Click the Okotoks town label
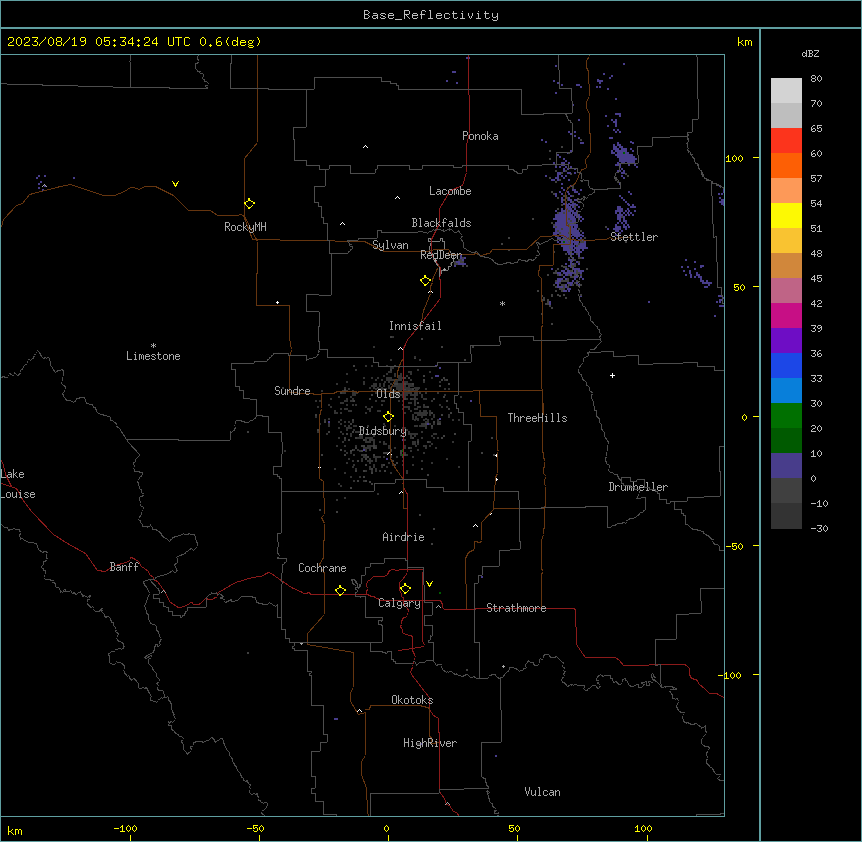Image resolution: width=862 pixels, height=842 pixels. pyautogui.click(x=412, y=700)
